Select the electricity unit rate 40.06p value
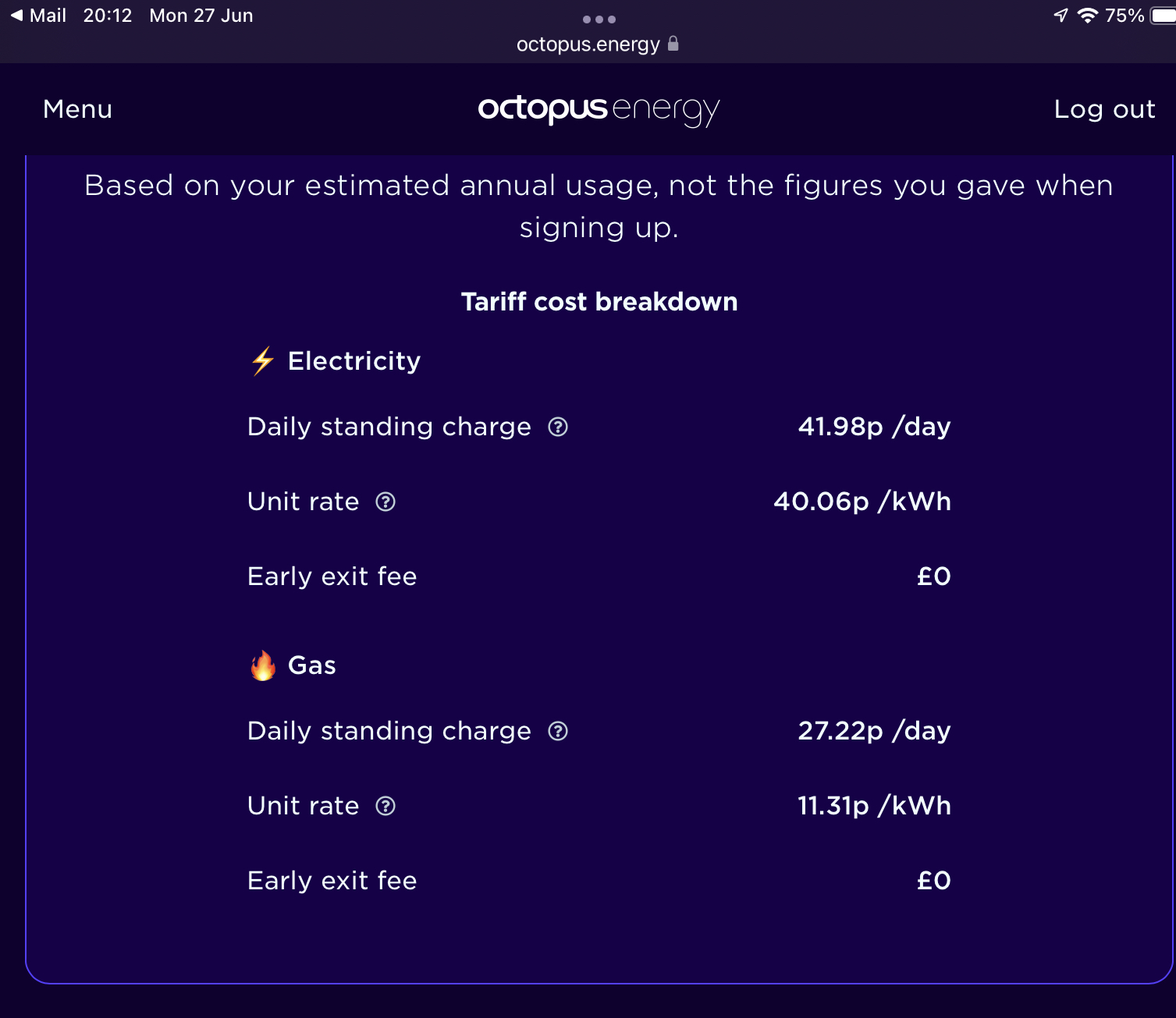The image size is (1176, 1018). [x=862, y=502]
